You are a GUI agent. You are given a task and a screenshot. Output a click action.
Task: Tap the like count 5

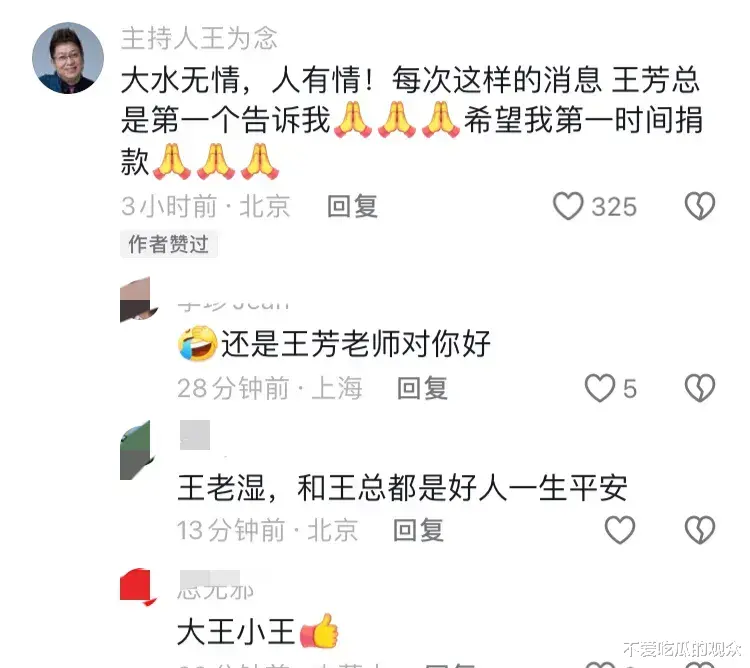[630, 388]
